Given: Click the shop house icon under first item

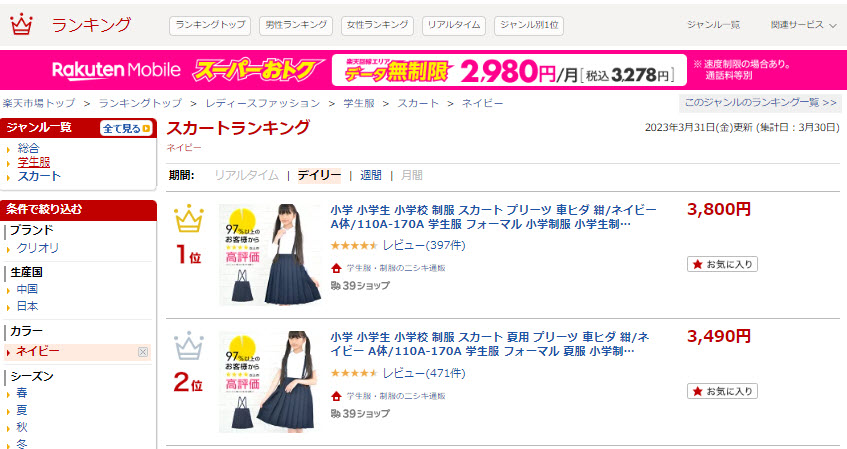Looking at the screenshot, I should click(336, 268).
